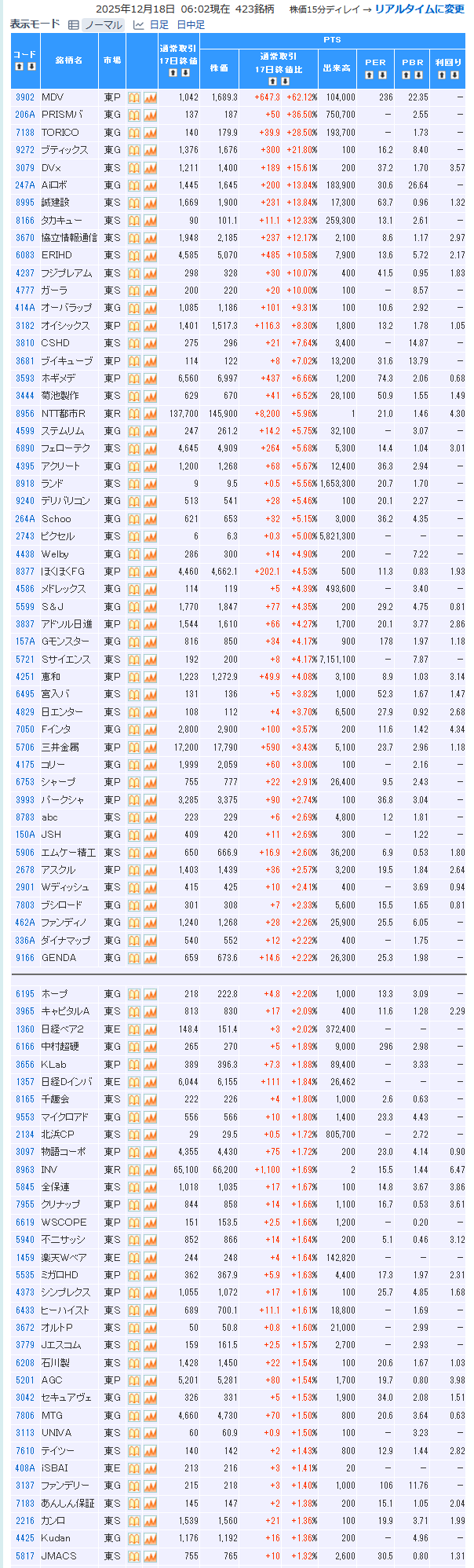474x1568 pixels.
Task: Open the book icon in the GENDA row
Action: tap(134, 957)
